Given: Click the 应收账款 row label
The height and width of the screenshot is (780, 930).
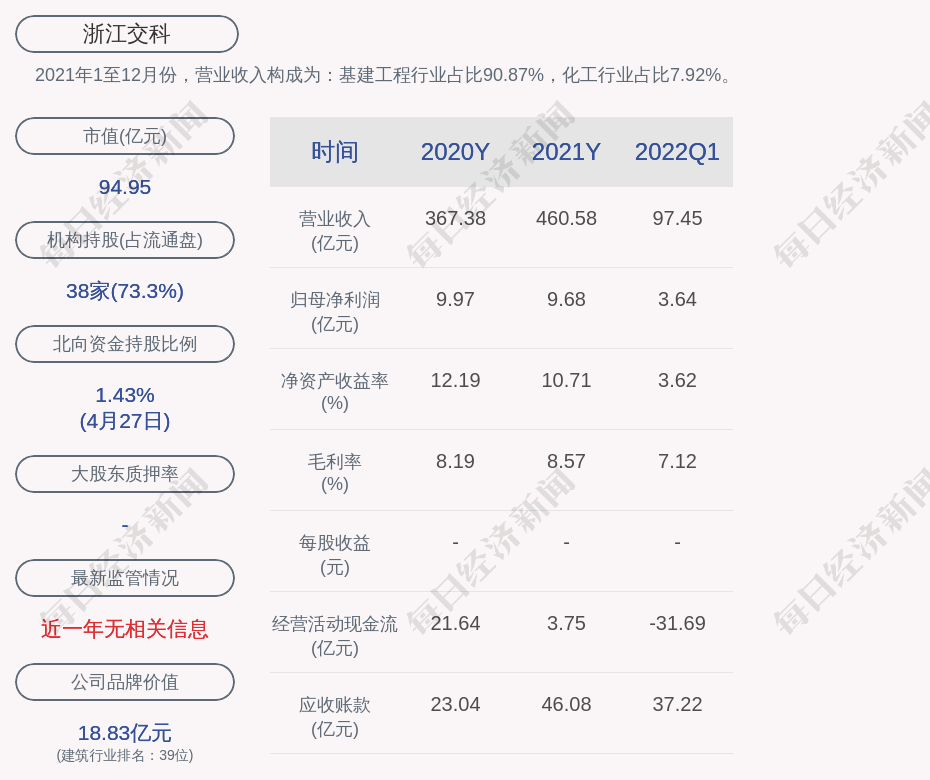Looking at the screenshot, I should tap(335, 717).
